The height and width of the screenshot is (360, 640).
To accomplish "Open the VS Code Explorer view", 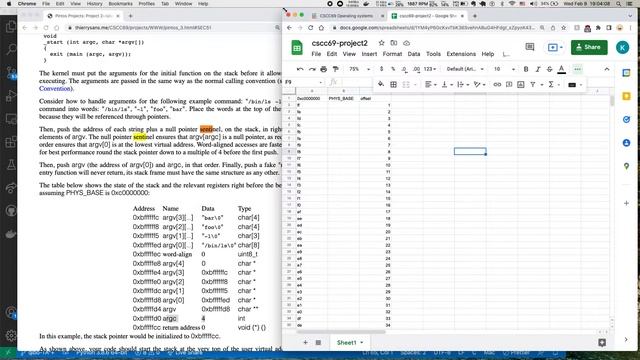I will (11, 27).
